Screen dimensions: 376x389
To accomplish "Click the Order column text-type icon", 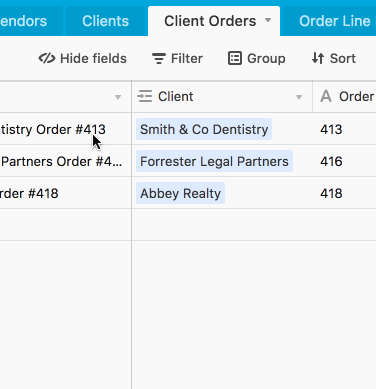I will [x=326, y=96].
